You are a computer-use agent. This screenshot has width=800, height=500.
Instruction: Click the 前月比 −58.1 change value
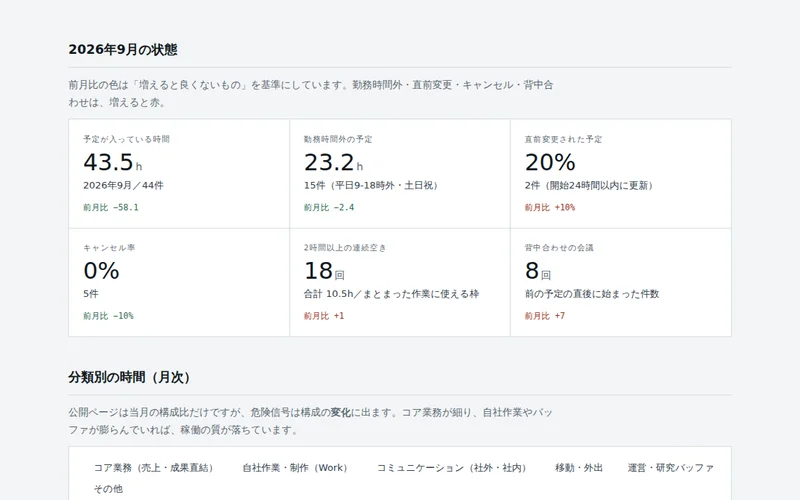tap(111, 207)
